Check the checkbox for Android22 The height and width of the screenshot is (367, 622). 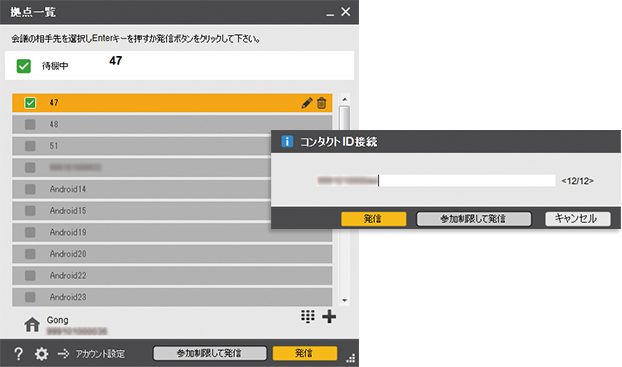tap(30, 275)
